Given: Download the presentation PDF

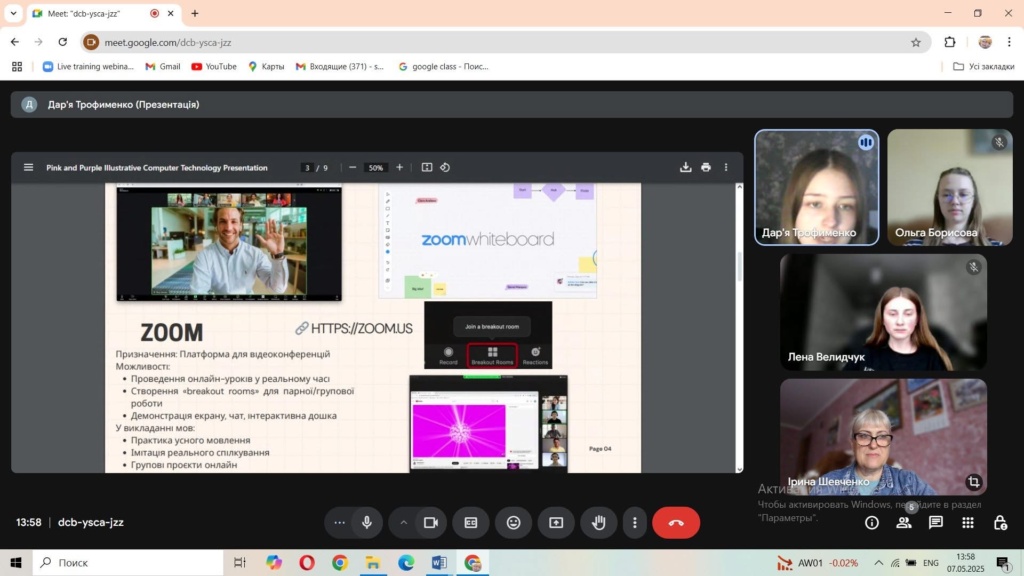Looking at the screenshot, I should (685, 167).
